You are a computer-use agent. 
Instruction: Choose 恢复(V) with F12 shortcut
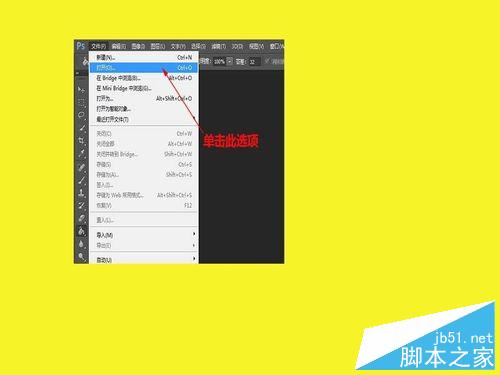point(144,205)
